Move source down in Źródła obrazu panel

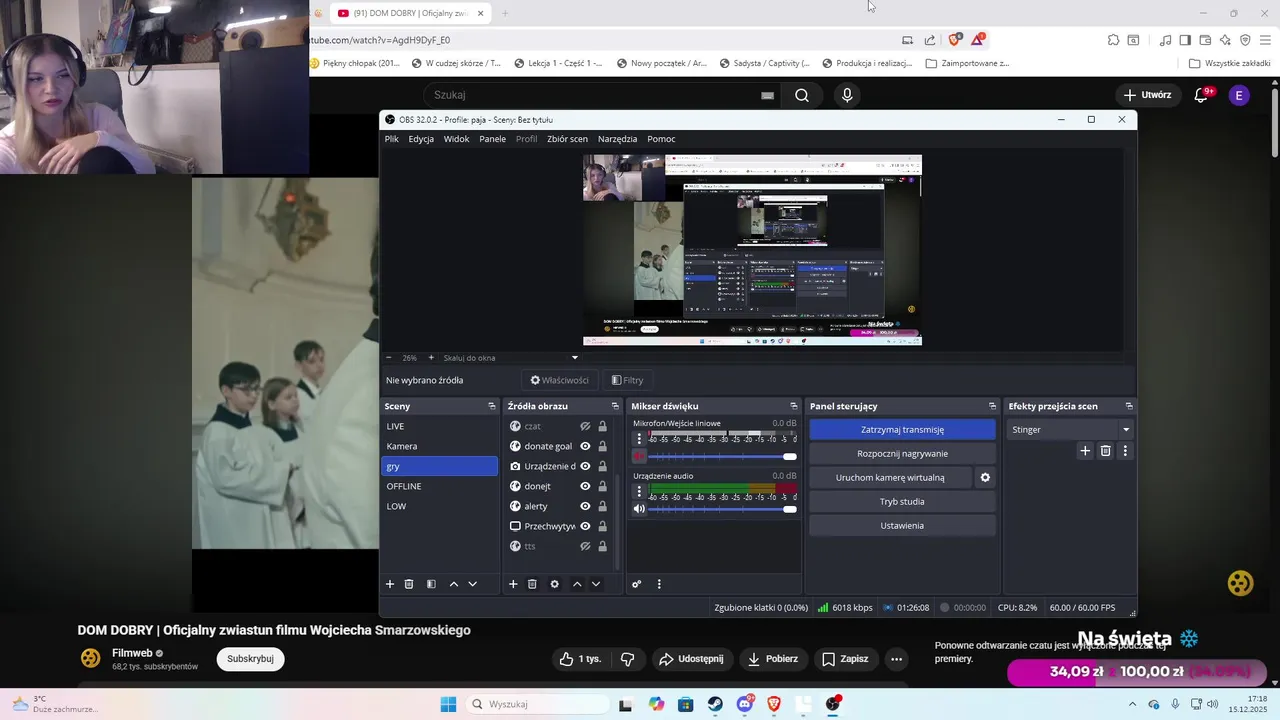pyautogui.click(x=596, y=584)
